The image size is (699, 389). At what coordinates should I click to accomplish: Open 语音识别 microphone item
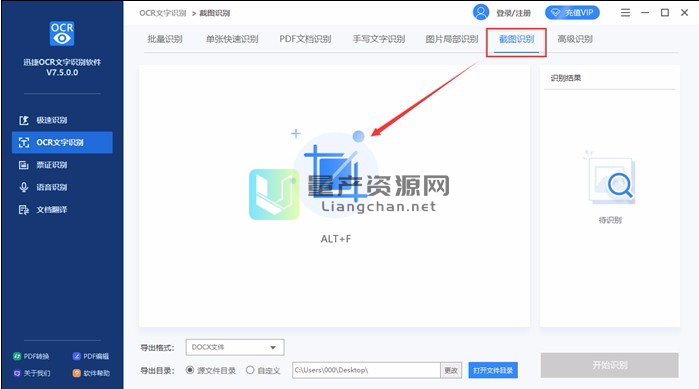tap(44, 187)
